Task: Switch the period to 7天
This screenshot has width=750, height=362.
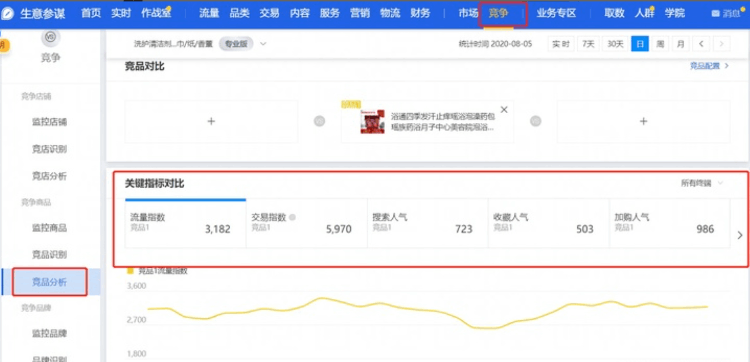Action: pyautogui.click(x=588, y=44)
